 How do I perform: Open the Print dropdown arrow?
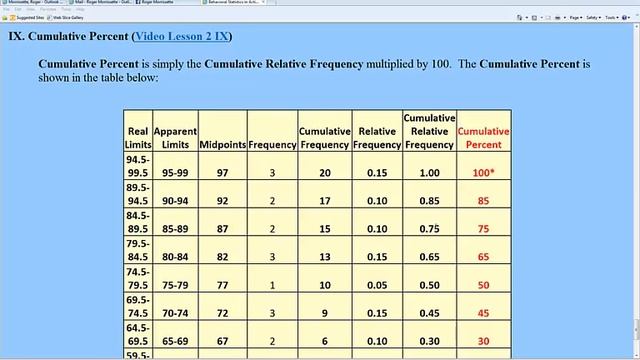point(565,18)
